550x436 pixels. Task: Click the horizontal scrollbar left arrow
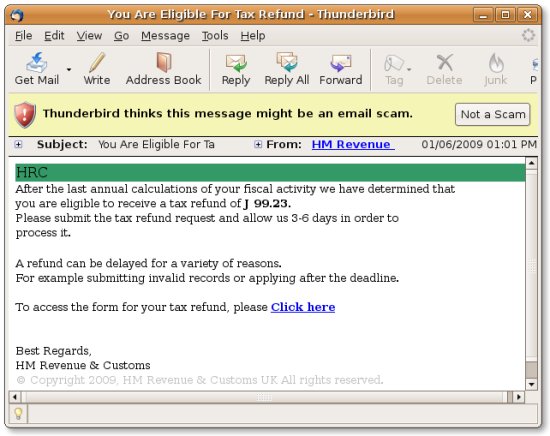[x=15, y=397]
